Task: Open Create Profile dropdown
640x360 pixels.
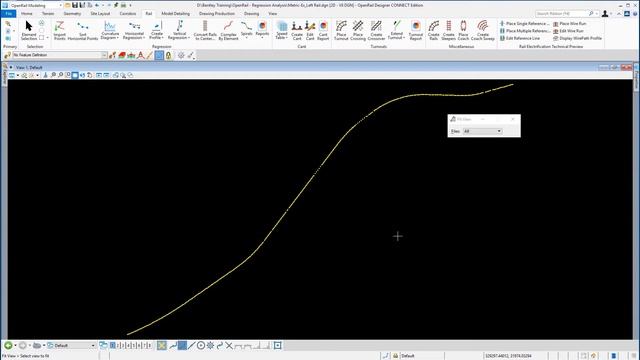Action: pos(156,31)
